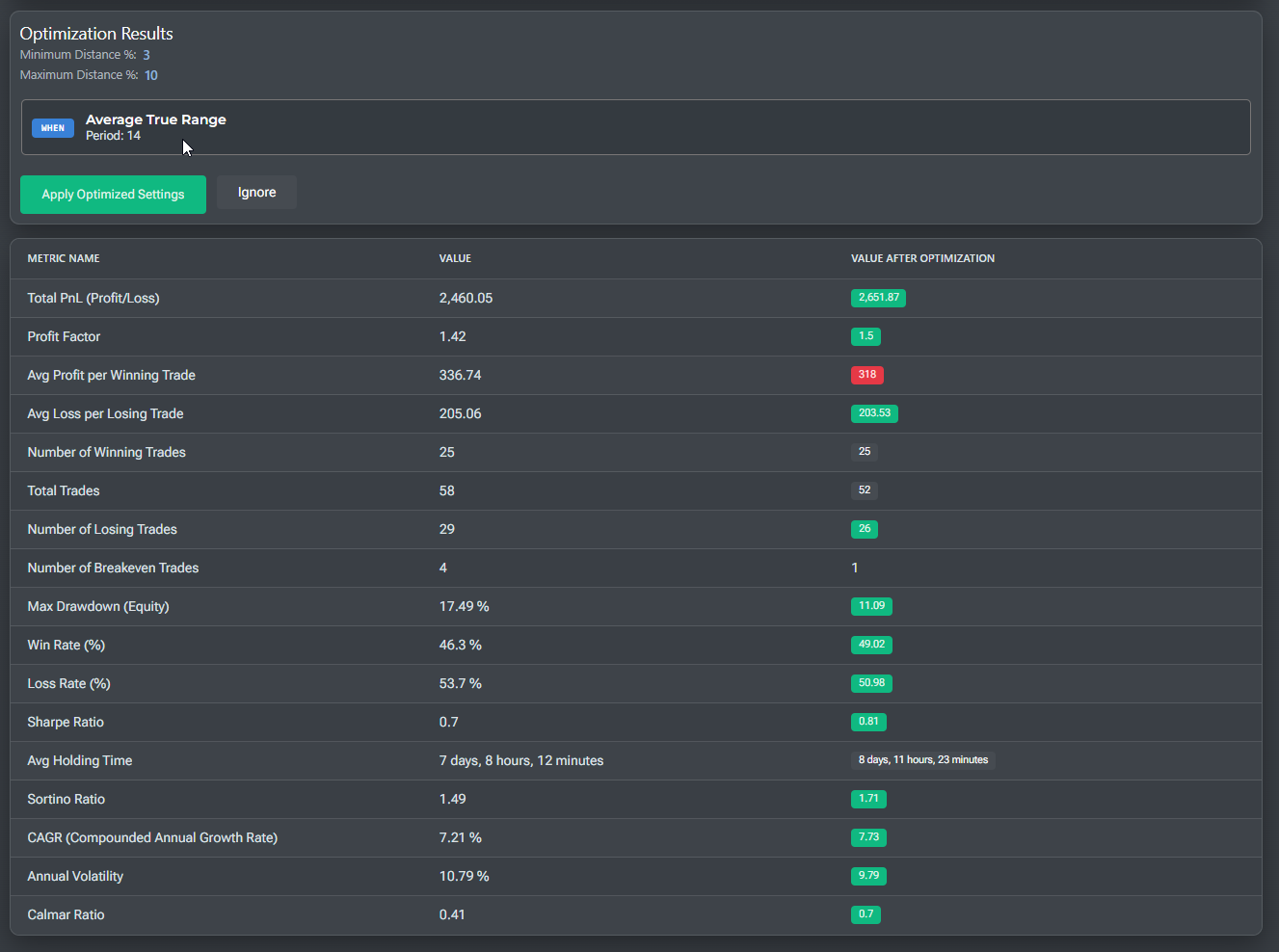Click the green 0.81 Sharpe Ratio badge
The width and height of the screenshot is (1279, 952).
[868, 722]
